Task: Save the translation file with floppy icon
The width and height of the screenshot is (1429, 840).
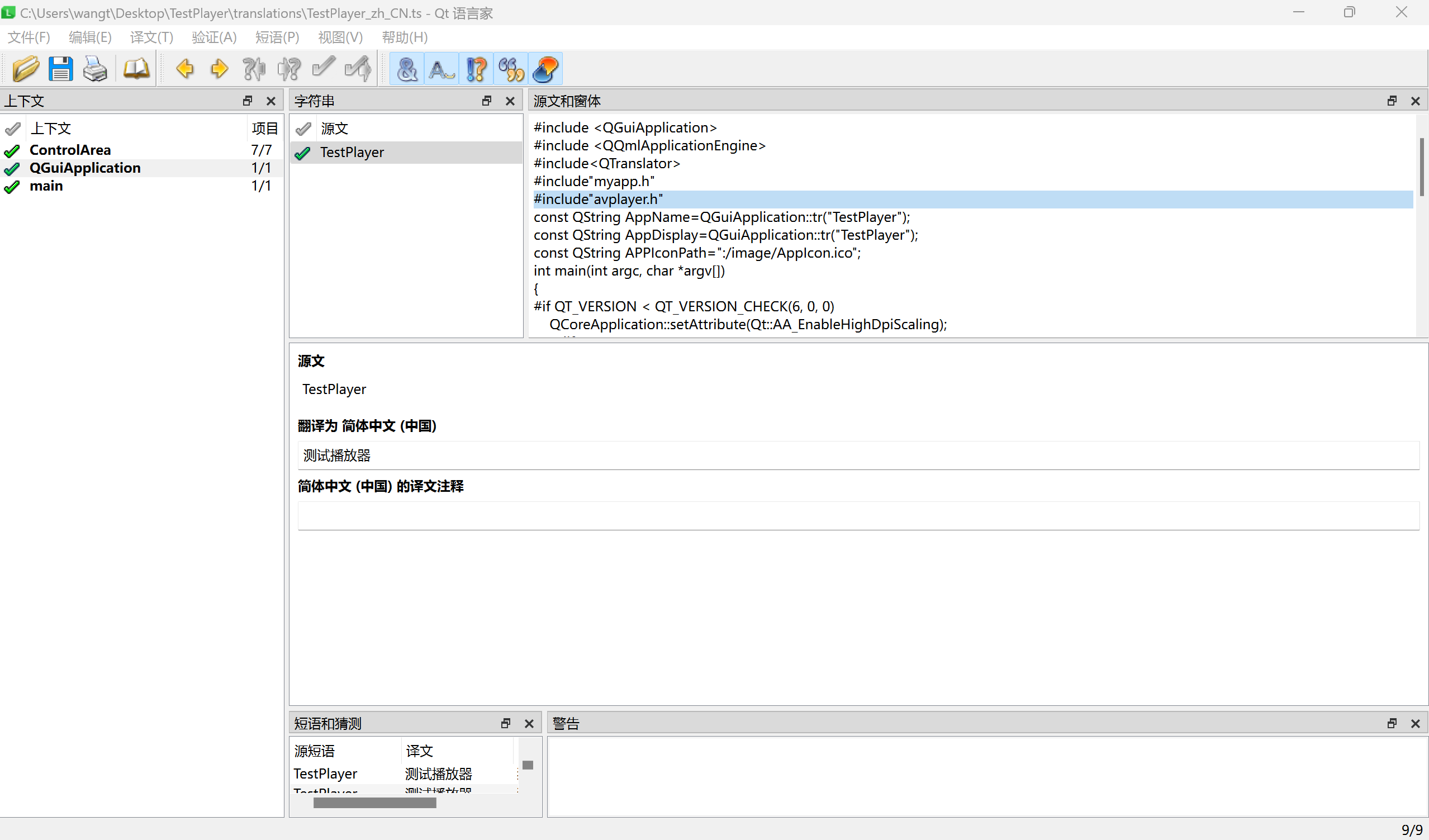Action: pos(60,69)
